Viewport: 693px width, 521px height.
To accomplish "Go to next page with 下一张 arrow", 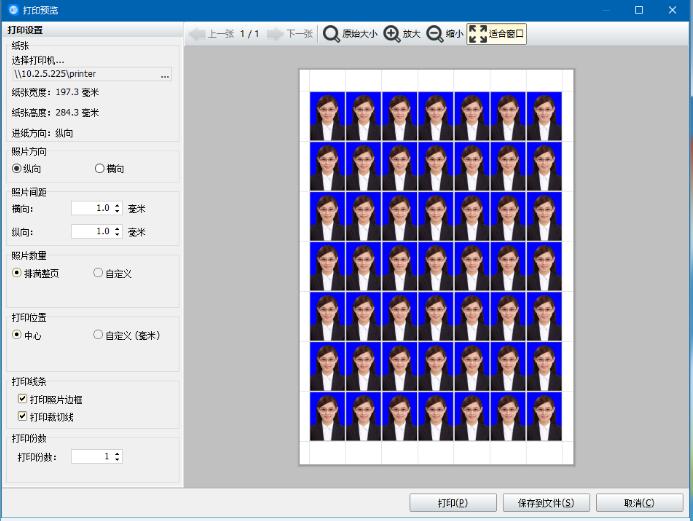I will (x=276, y=34).
